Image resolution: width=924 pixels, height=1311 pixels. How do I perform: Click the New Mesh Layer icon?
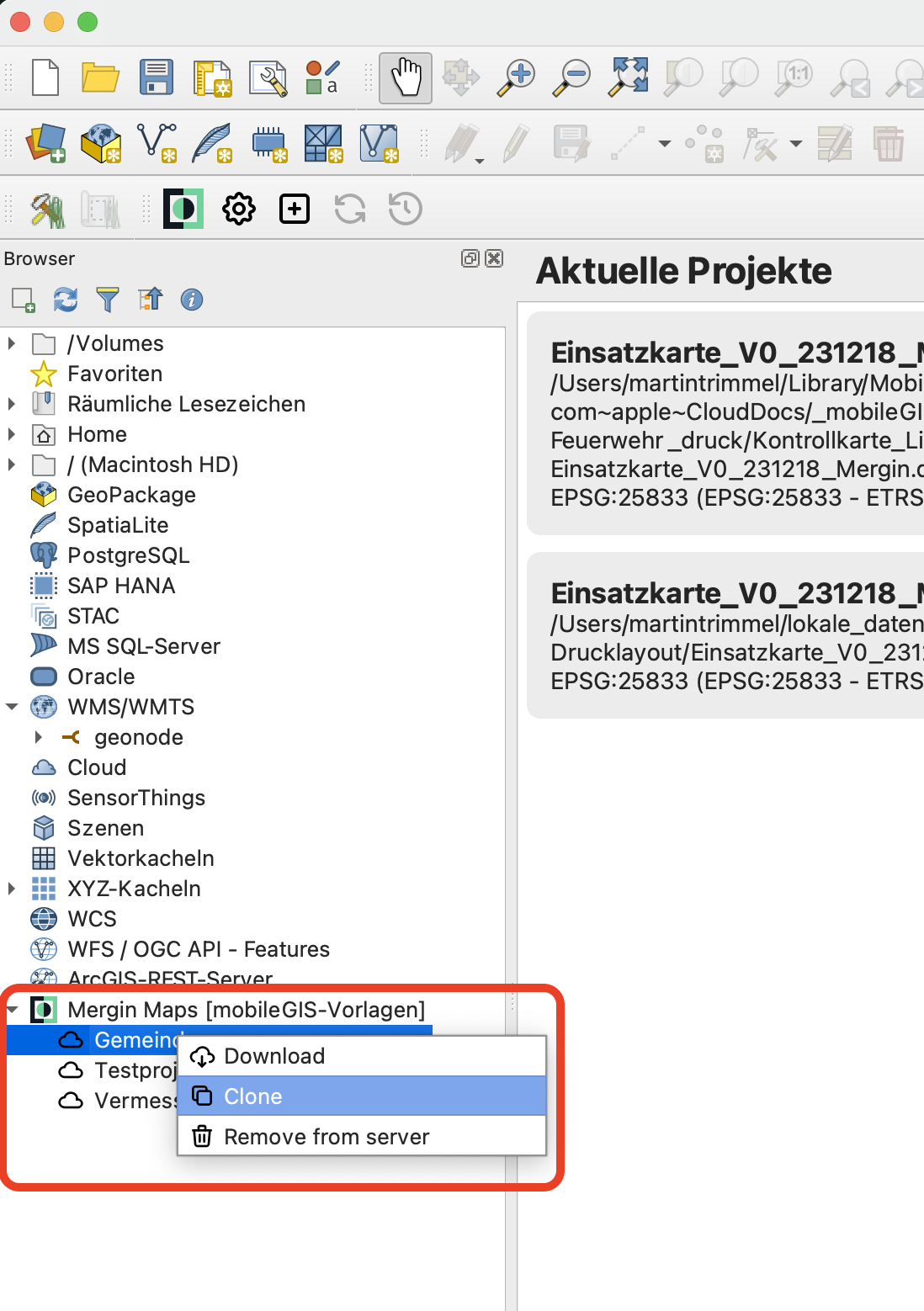323,143
